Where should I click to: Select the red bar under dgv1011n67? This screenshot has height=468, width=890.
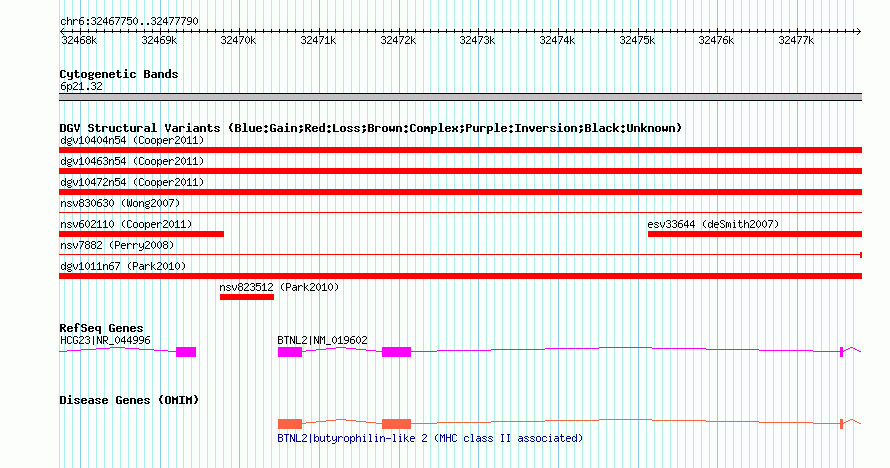click(460, 276)
